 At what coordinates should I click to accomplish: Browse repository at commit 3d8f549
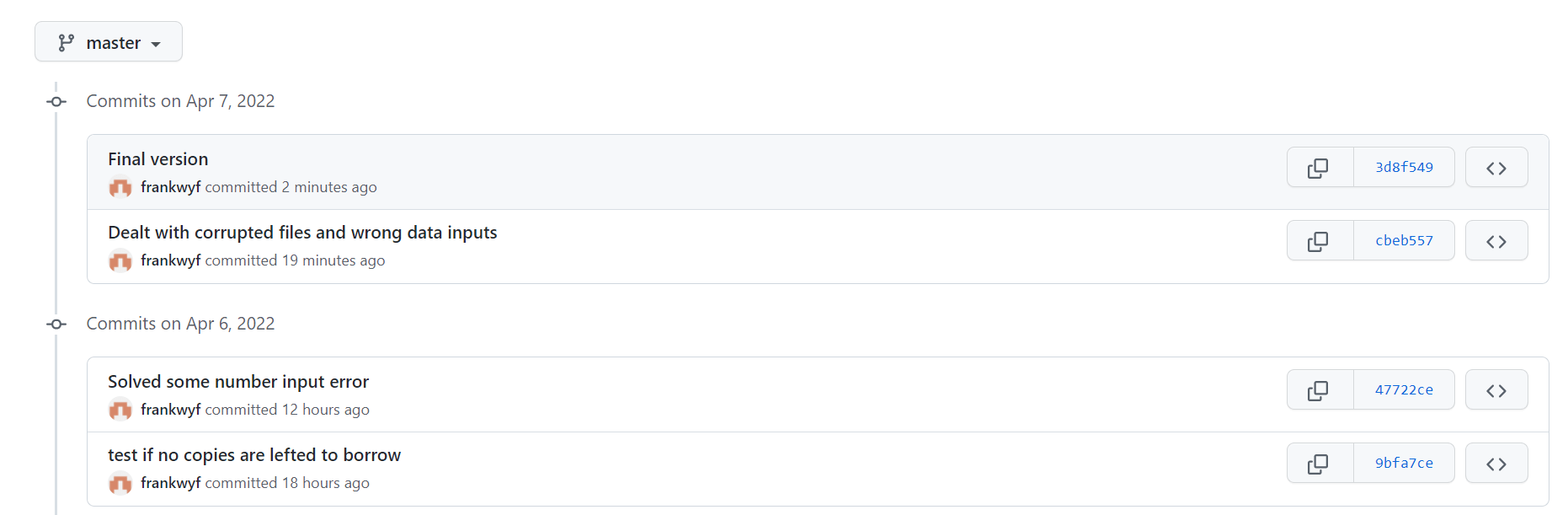click(x=1496, y=167)
